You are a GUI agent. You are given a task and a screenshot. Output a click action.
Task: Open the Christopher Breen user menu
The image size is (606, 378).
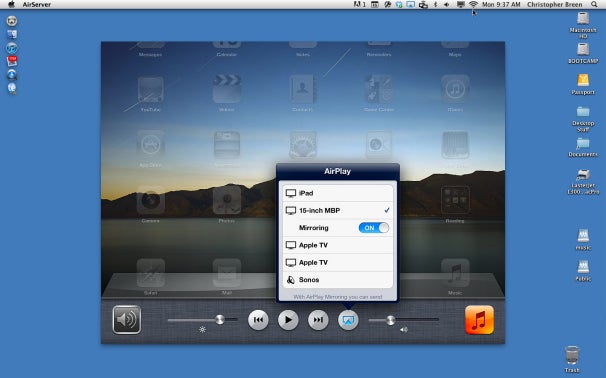[x=555, y=5]
